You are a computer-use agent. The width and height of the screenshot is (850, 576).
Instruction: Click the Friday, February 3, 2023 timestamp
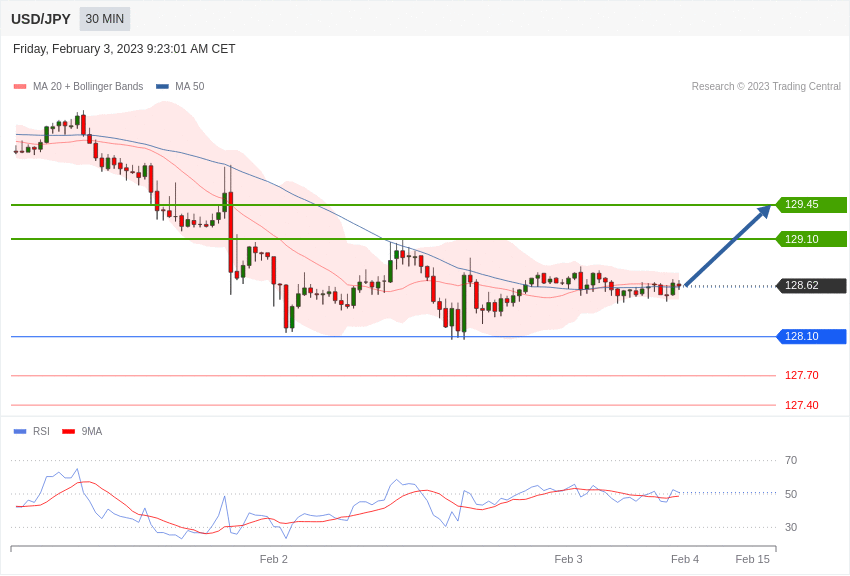click(x=124, y=49)
